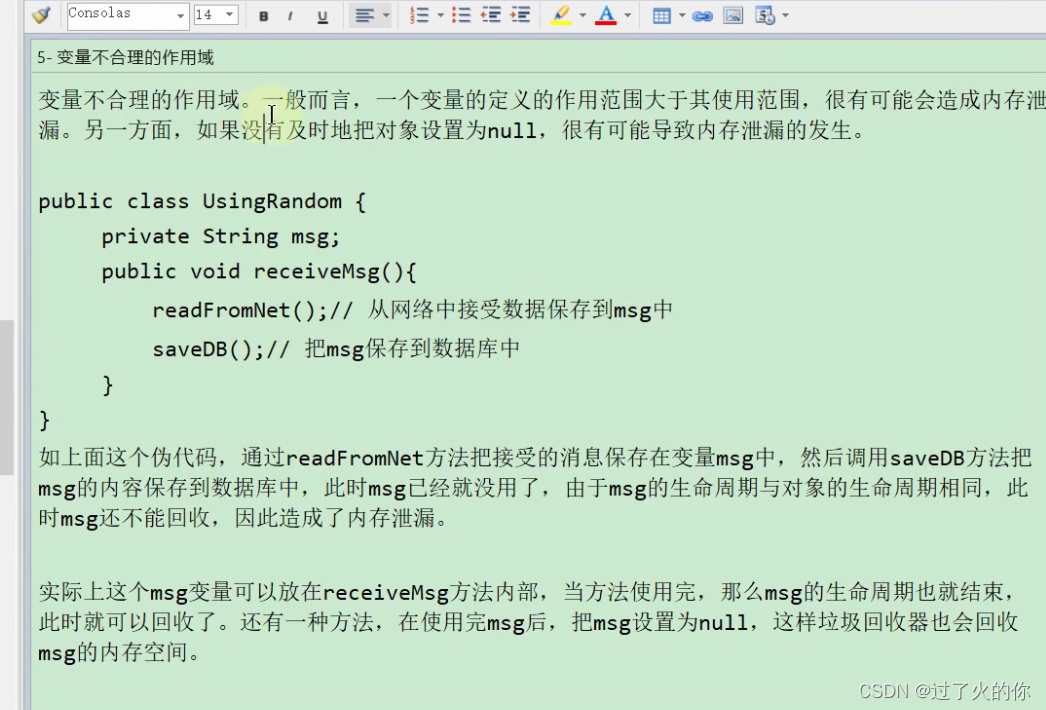Click the bullet list icon
Screen dimensions: 1046x710
[461, 15]
